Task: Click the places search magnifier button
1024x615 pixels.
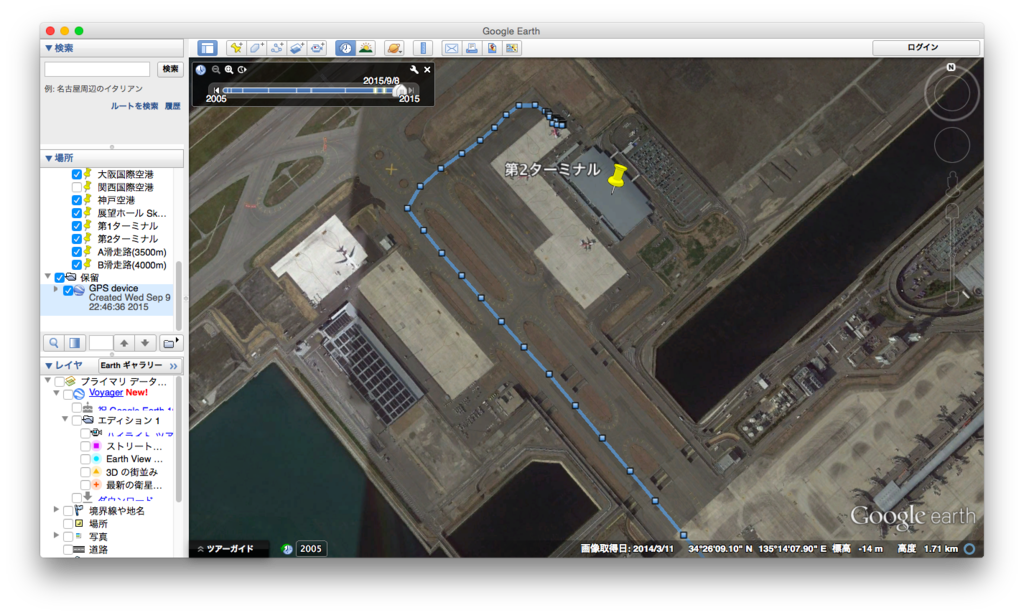Action: pyautogui.click(x=54, y=343)
